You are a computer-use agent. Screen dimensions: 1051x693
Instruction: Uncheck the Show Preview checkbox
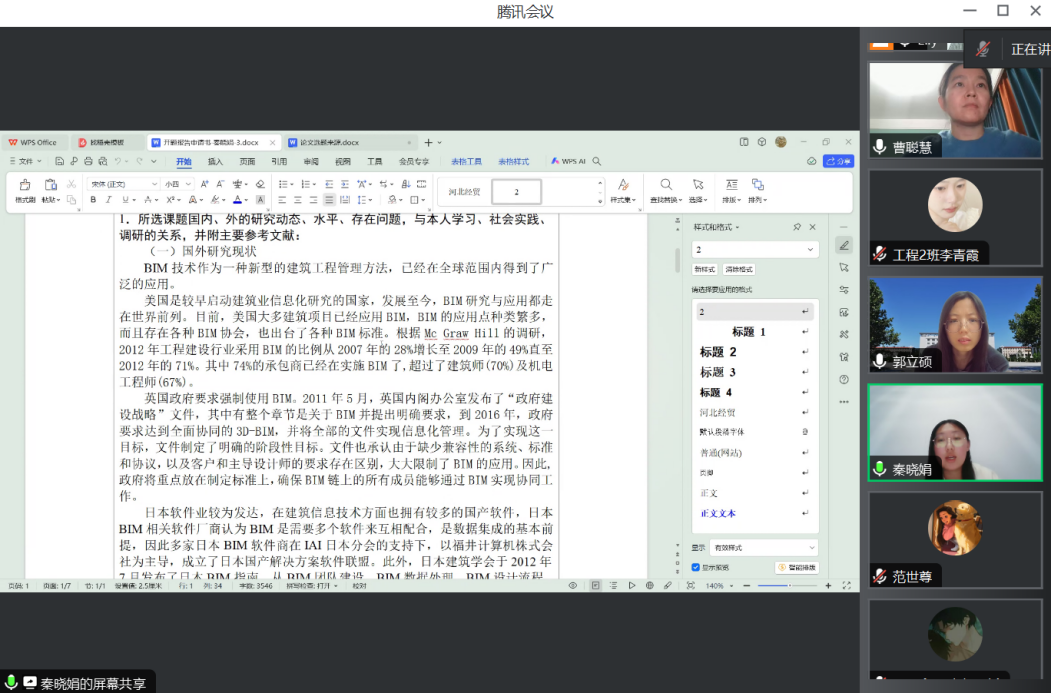[x=696, y=568]
